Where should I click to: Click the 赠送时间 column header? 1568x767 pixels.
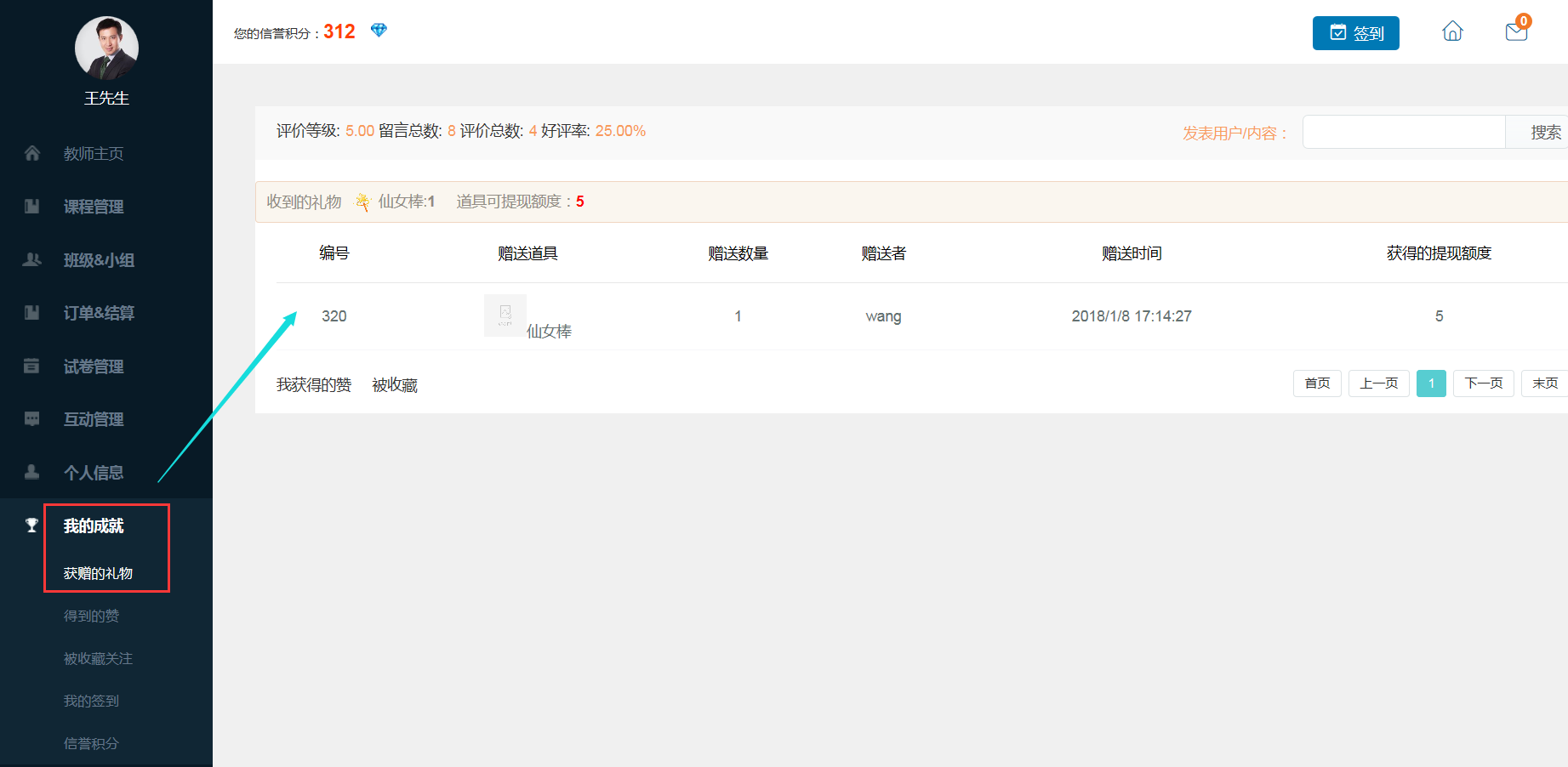1132,253
